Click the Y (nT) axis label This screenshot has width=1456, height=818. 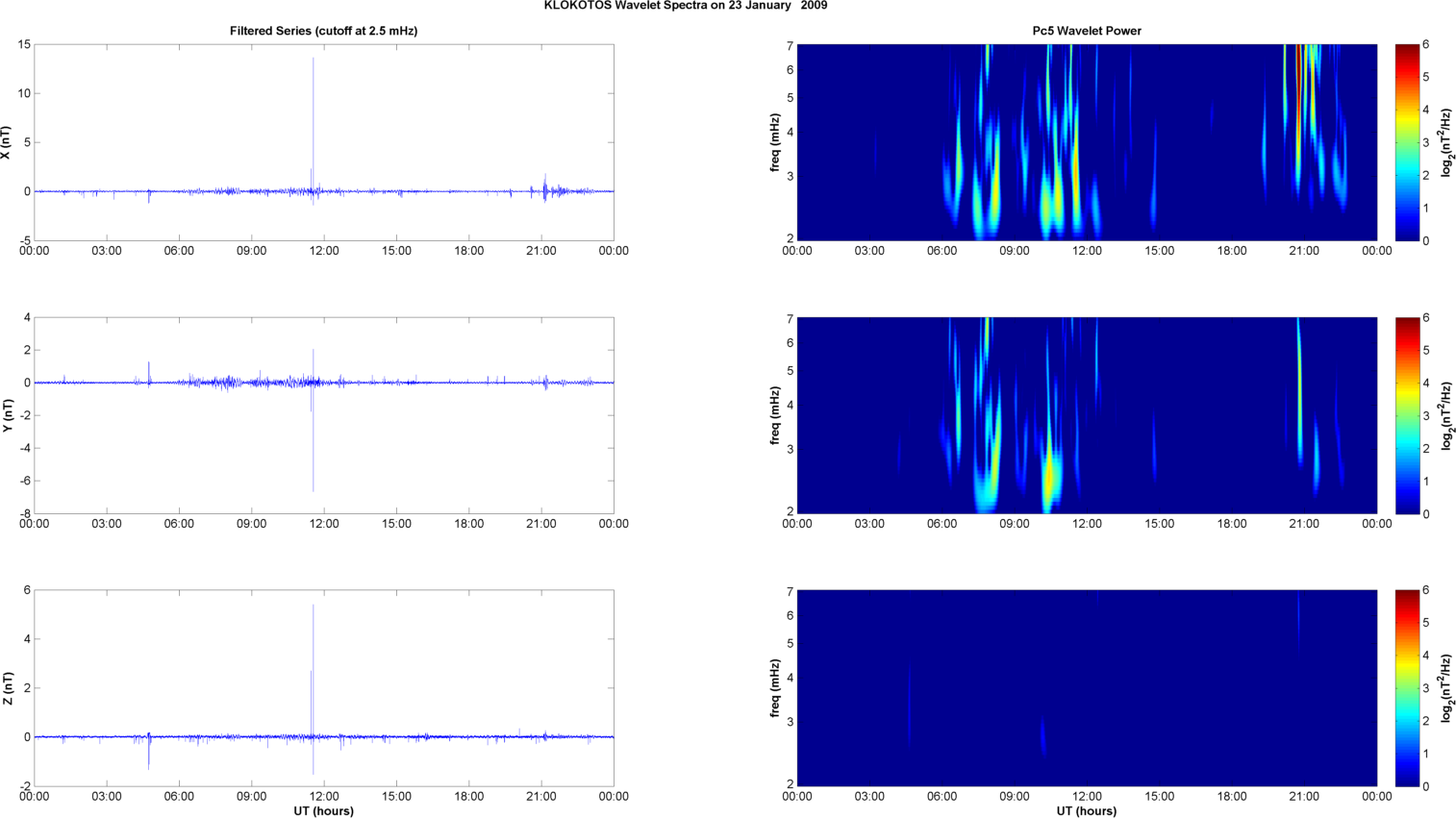click(x=7, y=415)
